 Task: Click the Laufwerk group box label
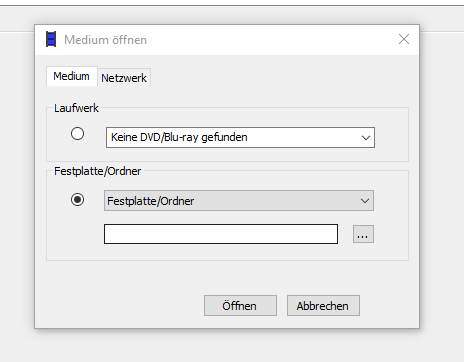(76, 108)
